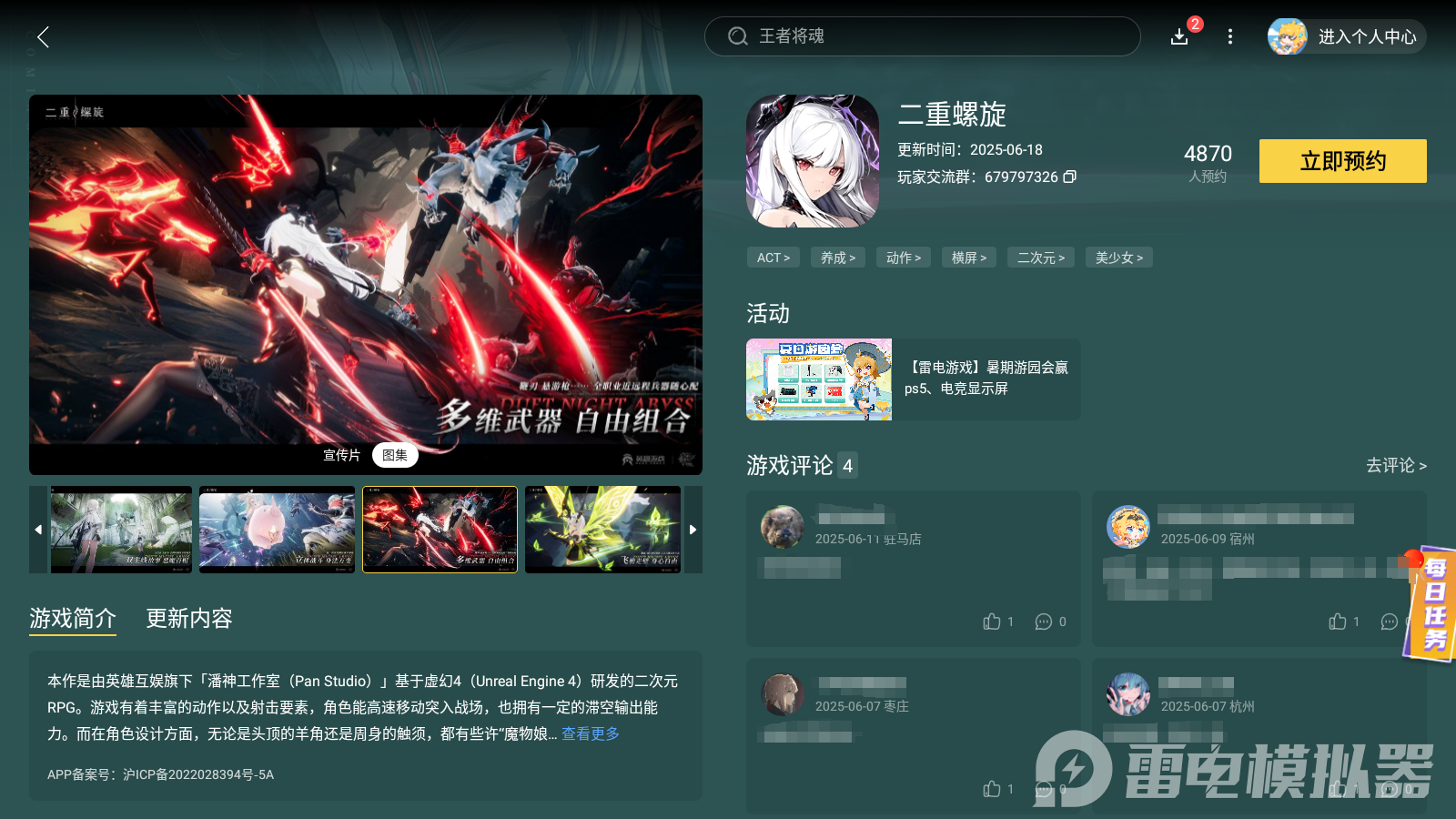This screenshot has height=819, width=1456.
Task: Select the green butterfly wings screenshot thumbnail
Action: point(602,530)
